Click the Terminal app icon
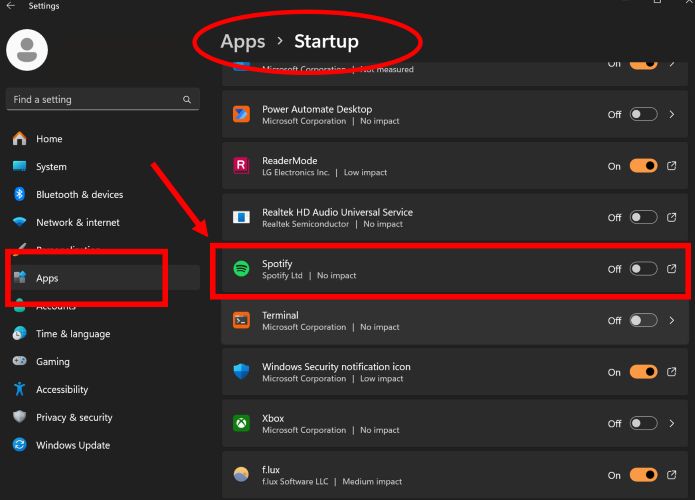Screen dimensions: 695x500 (241, 321)
